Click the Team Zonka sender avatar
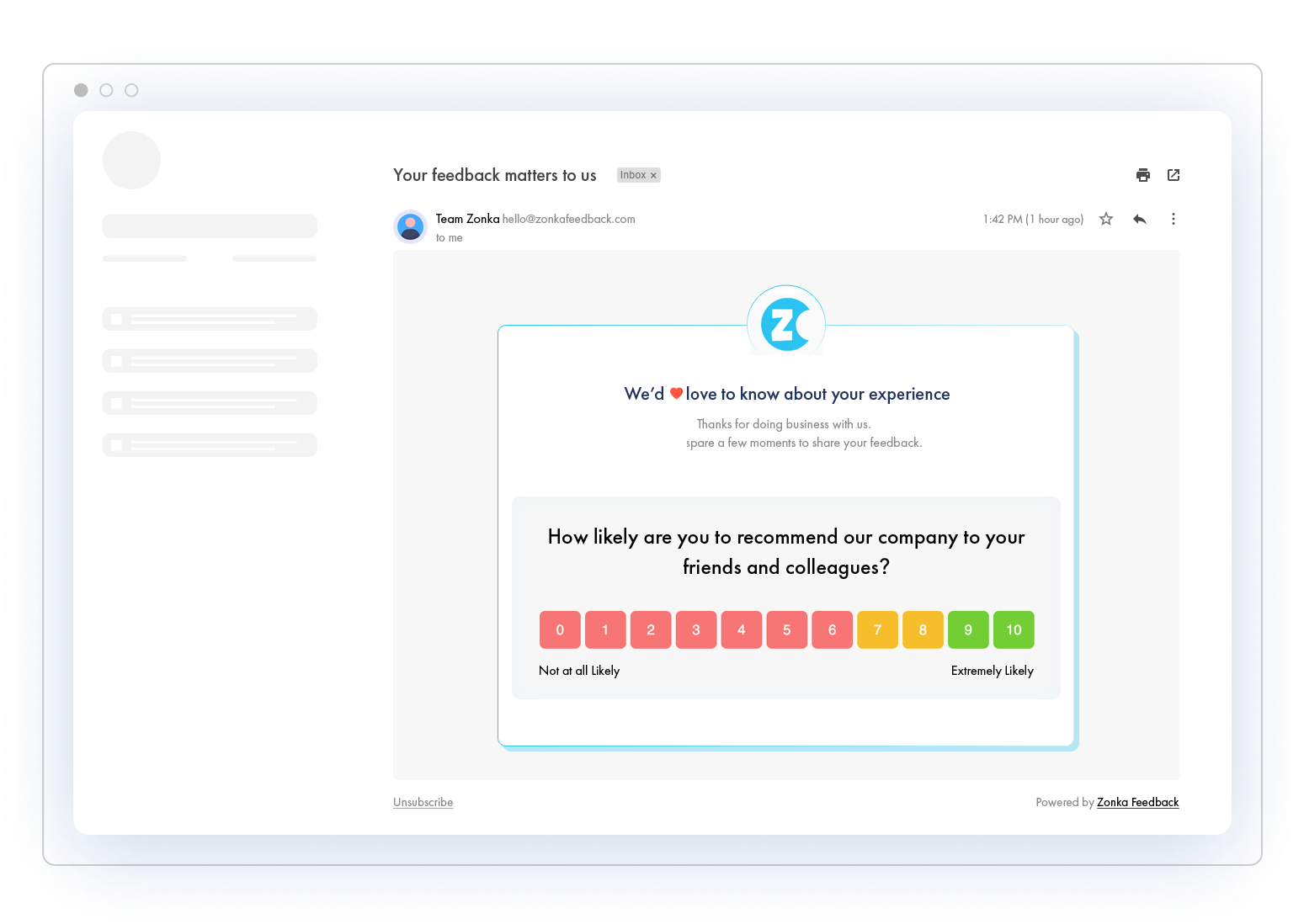1304x924 pixels. pyautogui.click(x=411, y=226)
